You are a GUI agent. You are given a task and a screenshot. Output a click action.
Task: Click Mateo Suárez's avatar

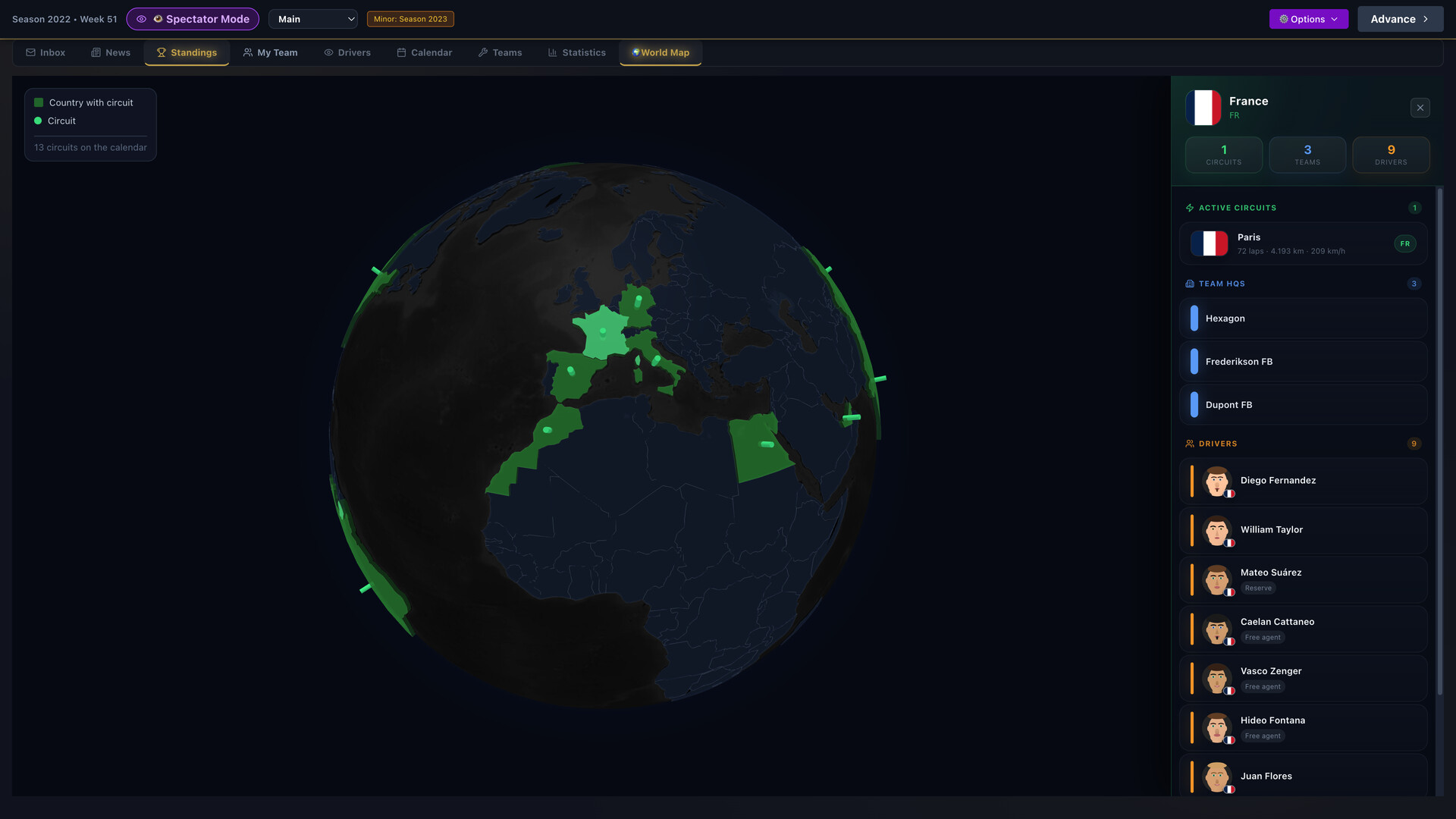point(1217,579)
